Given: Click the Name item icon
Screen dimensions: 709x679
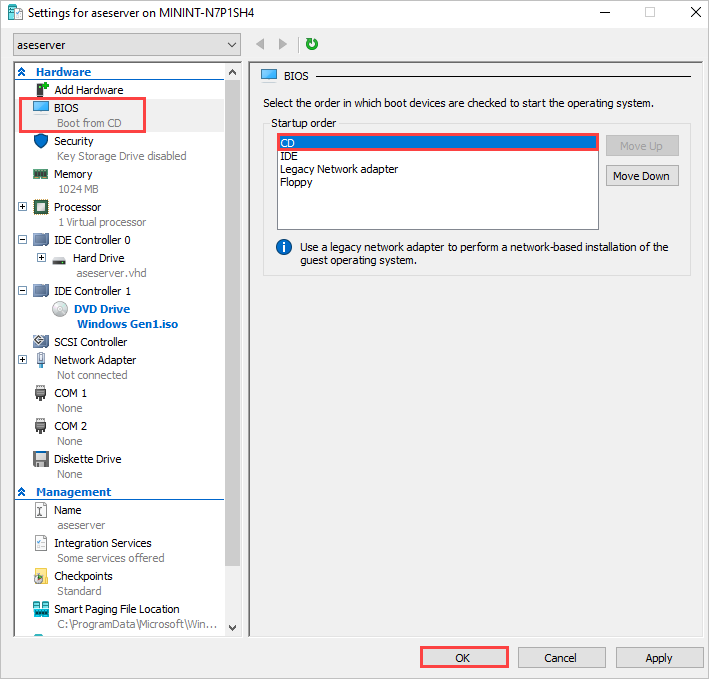Looking at the screenshot, I should tap(41, 510).
